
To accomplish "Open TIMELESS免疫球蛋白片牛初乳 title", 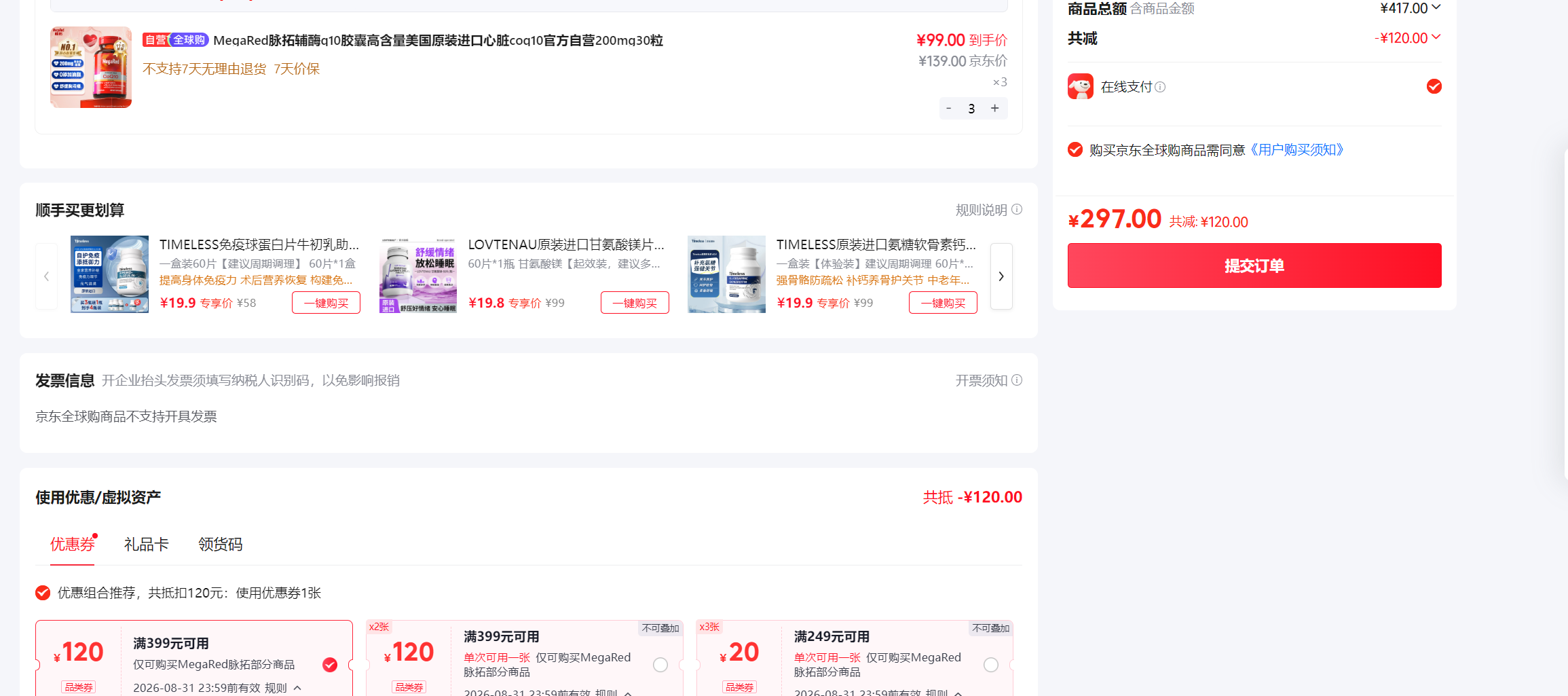I will (259, 244).
